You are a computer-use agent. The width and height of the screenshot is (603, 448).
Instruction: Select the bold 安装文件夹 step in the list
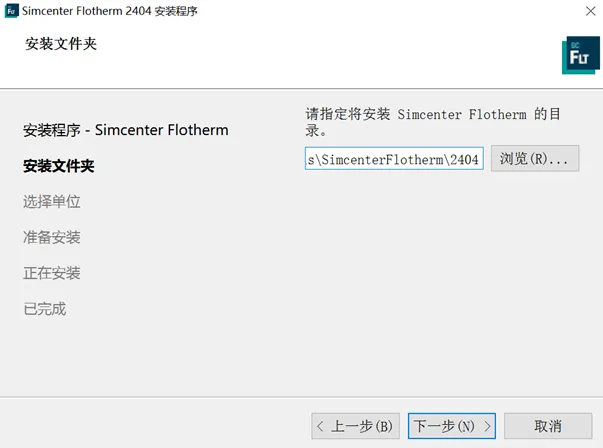coord(59,166)
